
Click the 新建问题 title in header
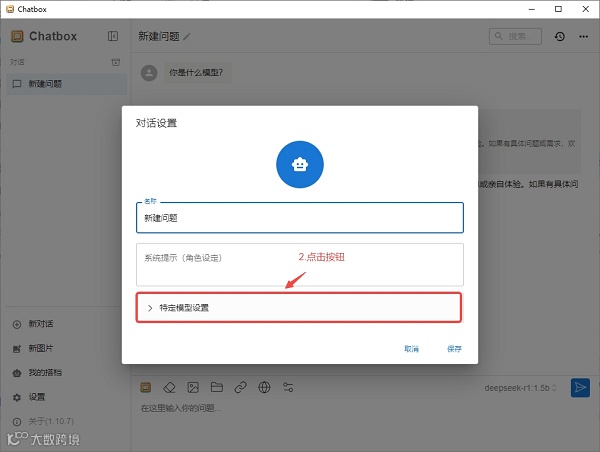pyautogui.click(x=159, y=36)
